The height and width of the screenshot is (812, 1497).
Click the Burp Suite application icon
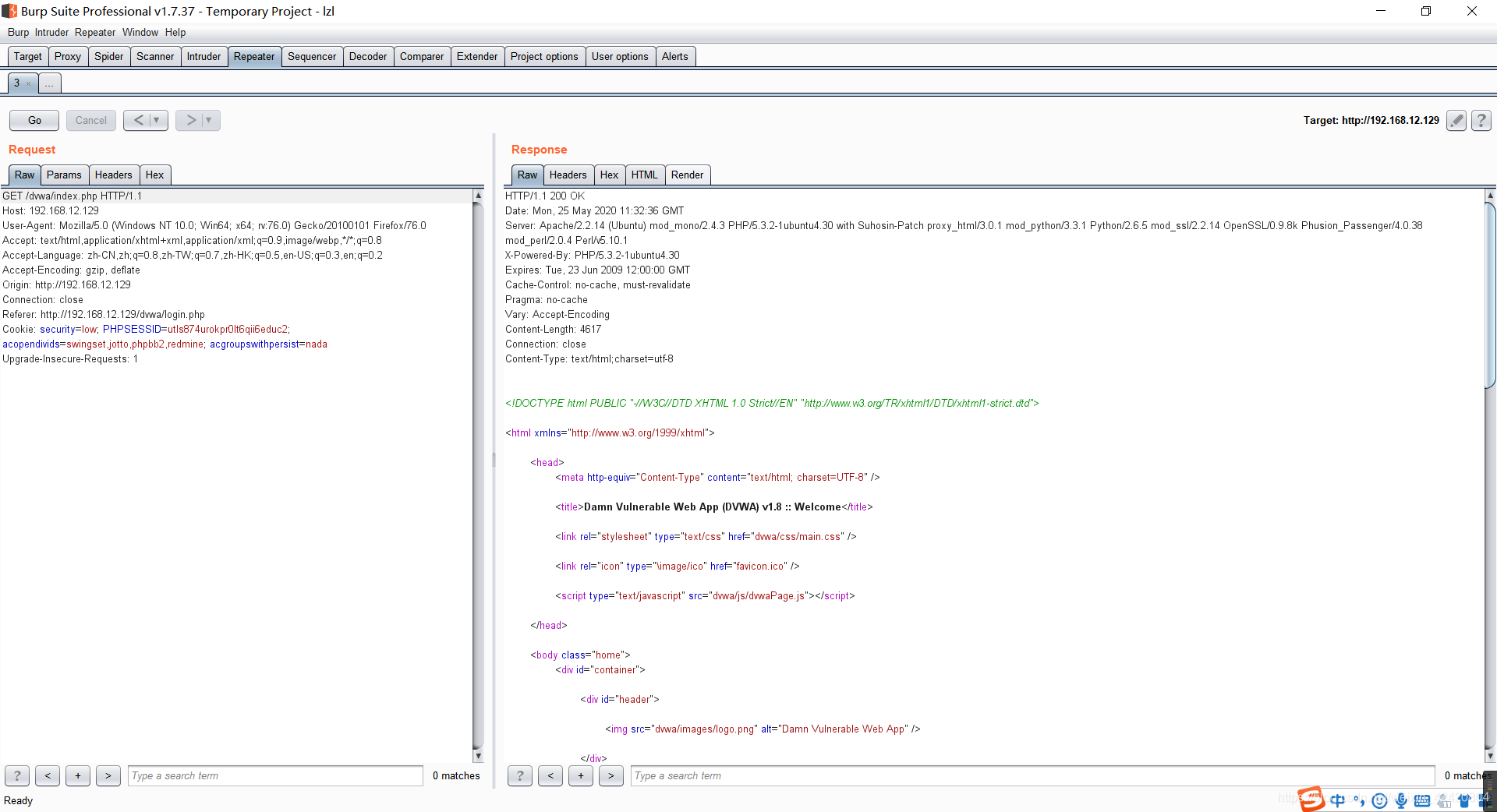point(9,11)
